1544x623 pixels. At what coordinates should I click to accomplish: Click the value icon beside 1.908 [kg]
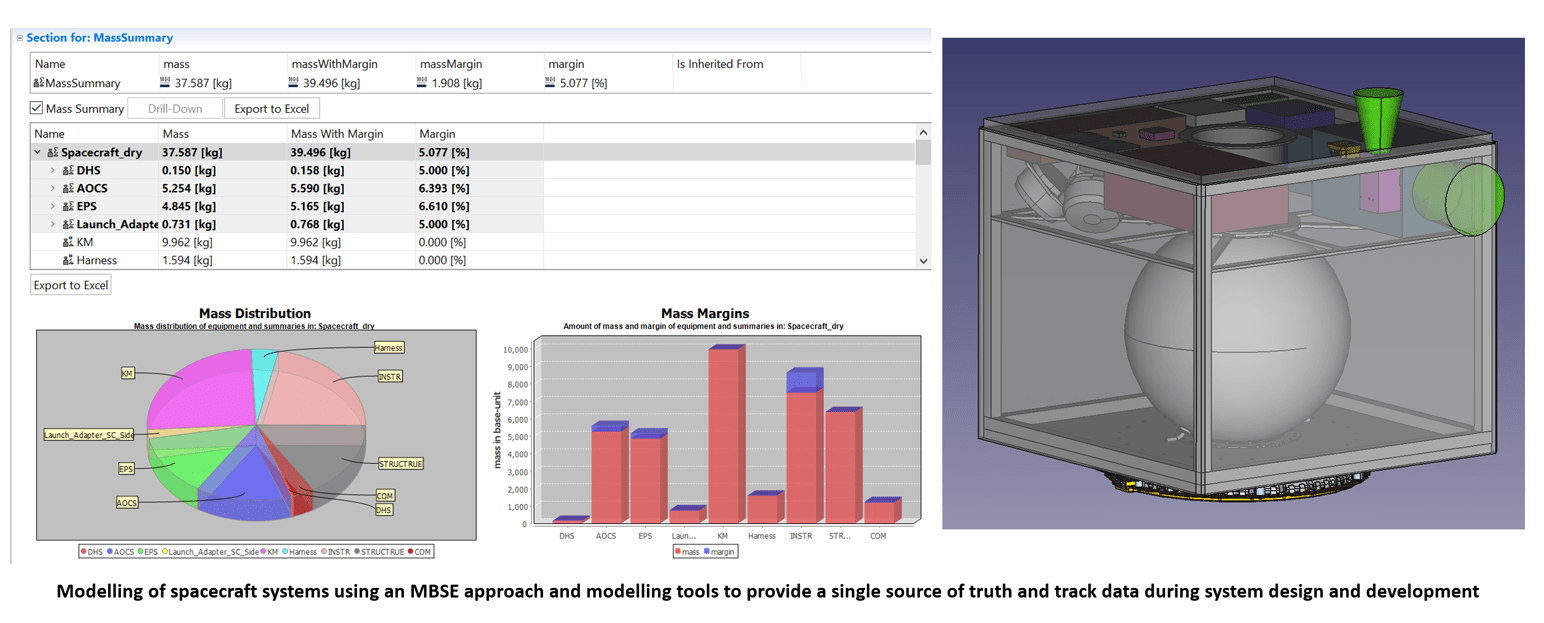424,84
